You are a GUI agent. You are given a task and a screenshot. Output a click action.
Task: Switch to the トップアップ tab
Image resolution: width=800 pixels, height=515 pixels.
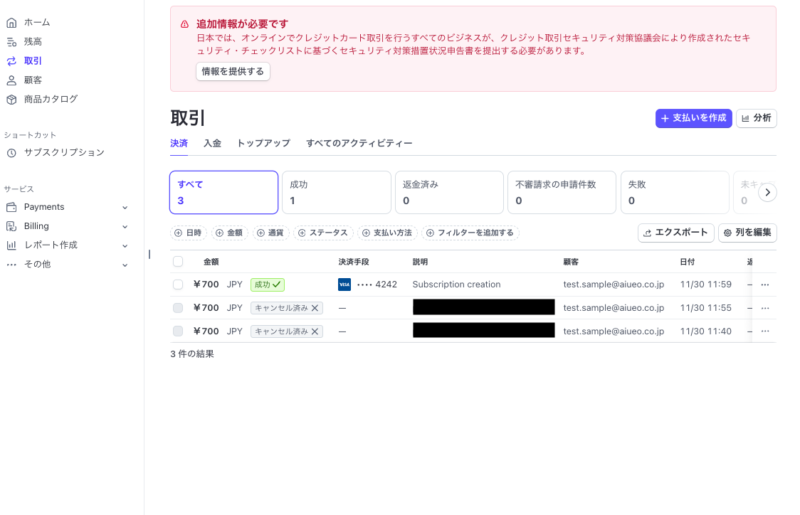coord(263,143)
